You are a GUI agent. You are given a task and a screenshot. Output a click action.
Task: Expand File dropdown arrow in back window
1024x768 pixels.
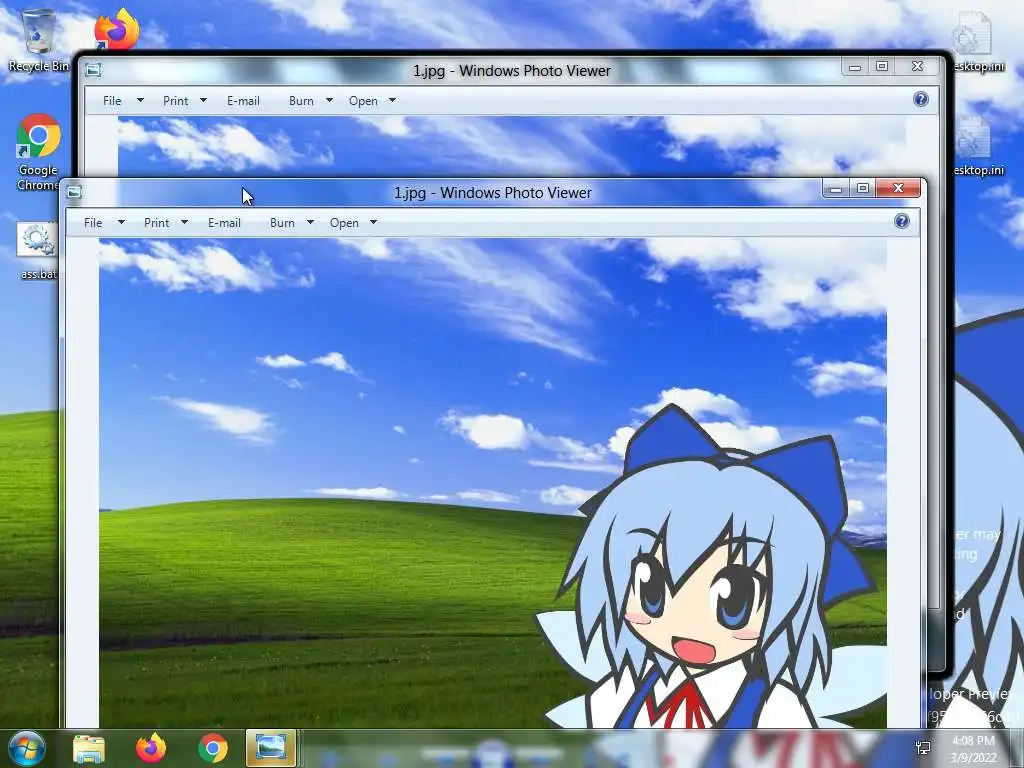pos(140,101)
